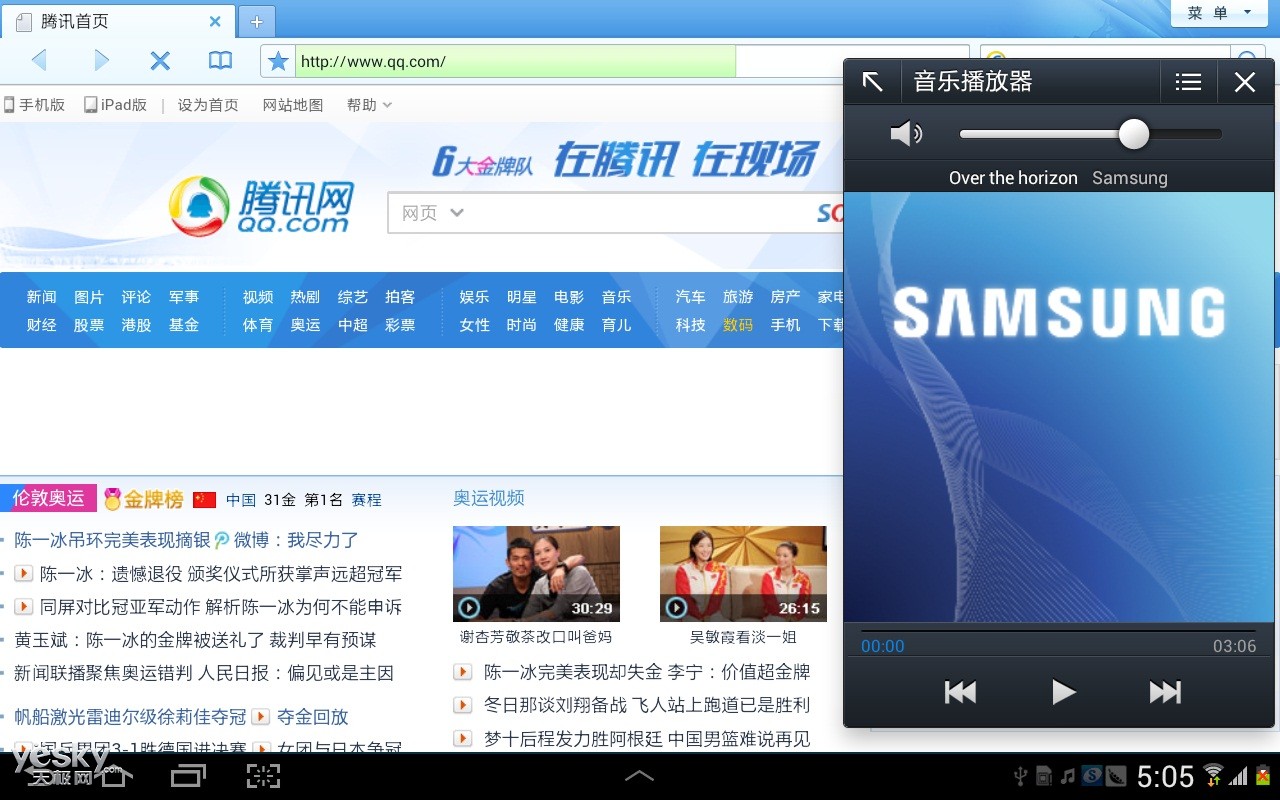1280x800 pixels.
Task: Open the 视频 navigation category
Action: pyautogui.click(x=257, y=297)
